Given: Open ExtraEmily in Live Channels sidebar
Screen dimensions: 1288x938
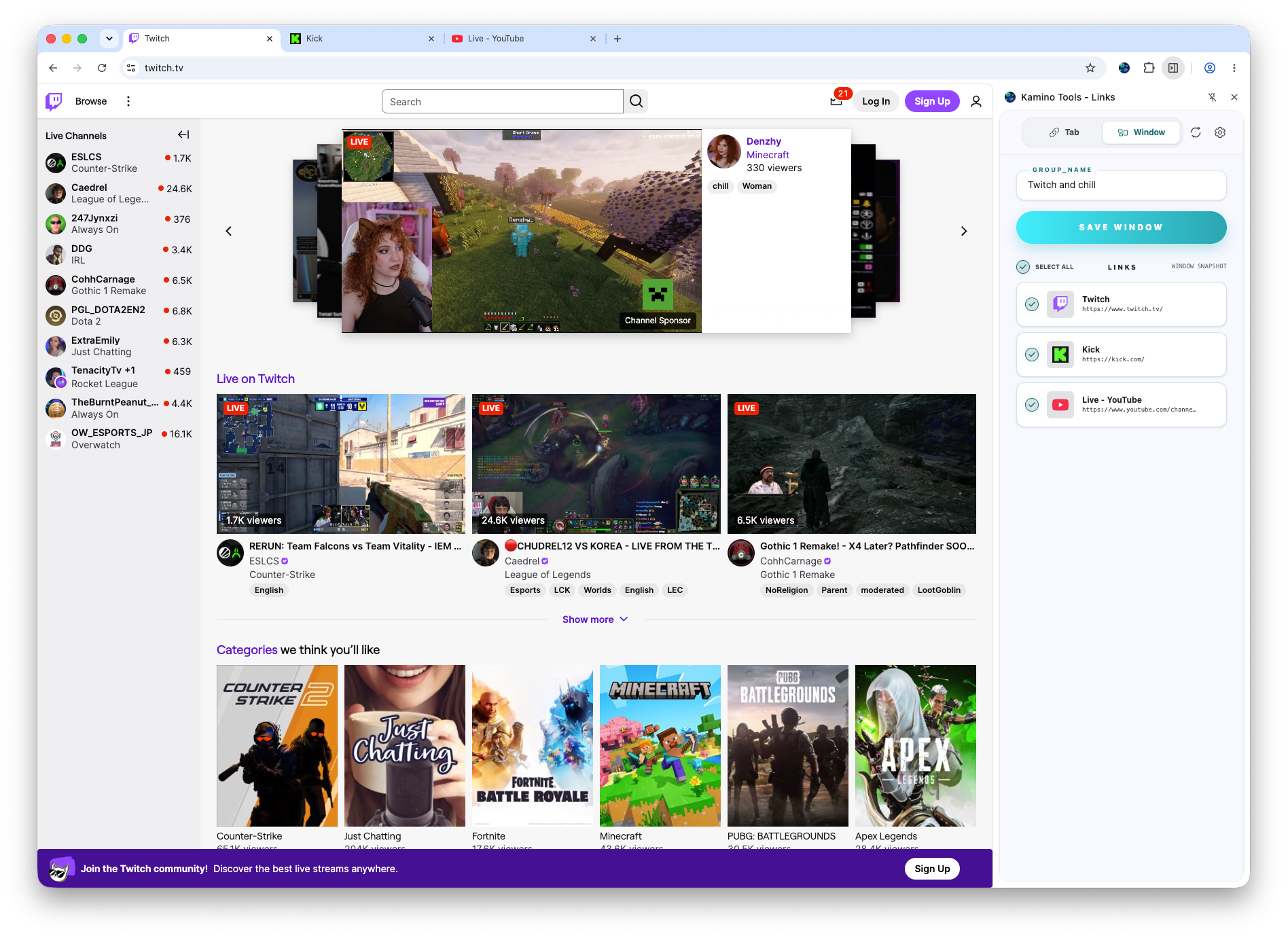Looking at the screenshot, I should pos(119,346).
